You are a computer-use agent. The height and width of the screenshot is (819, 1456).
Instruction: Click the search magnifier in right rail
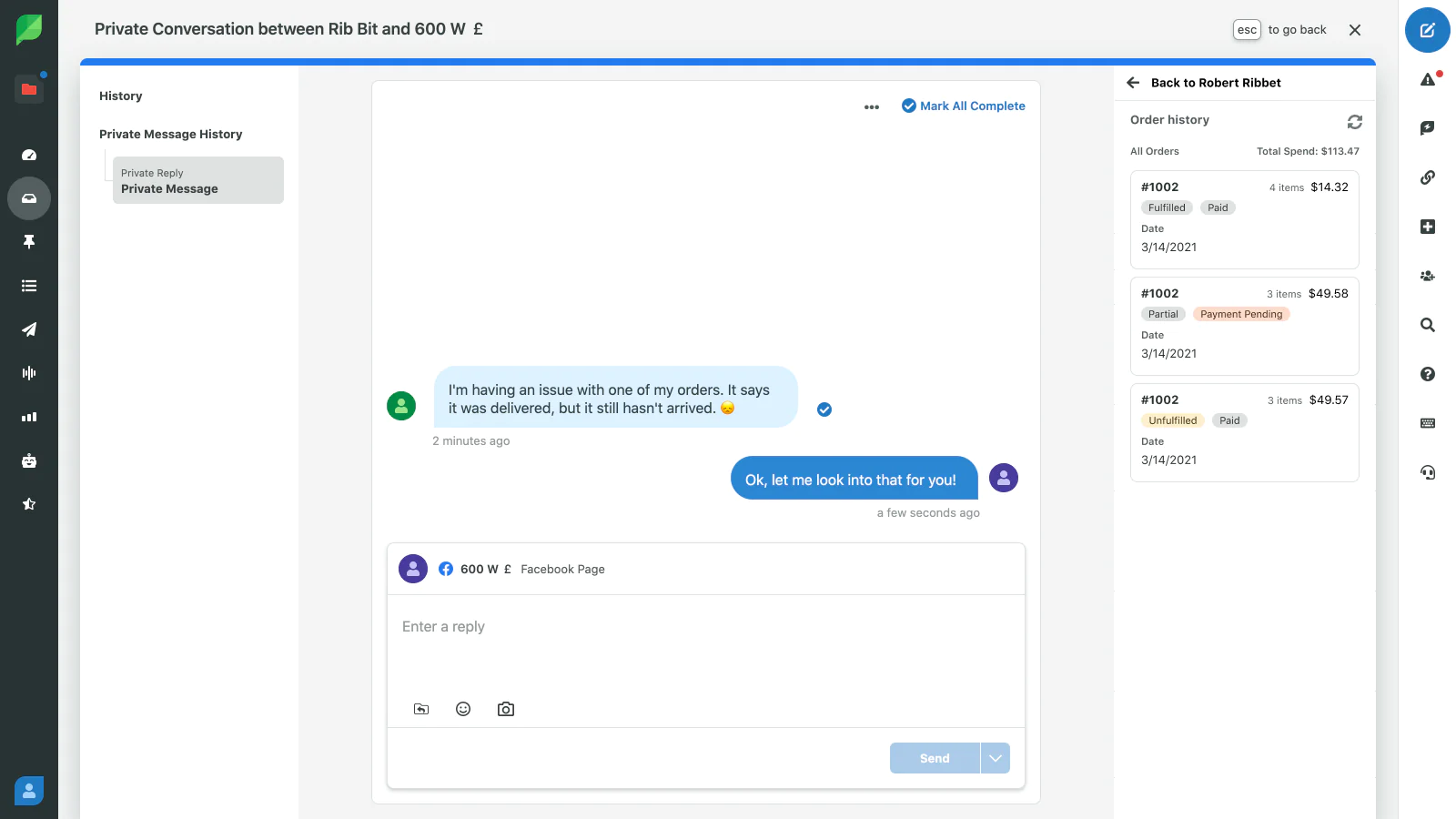1427,325
